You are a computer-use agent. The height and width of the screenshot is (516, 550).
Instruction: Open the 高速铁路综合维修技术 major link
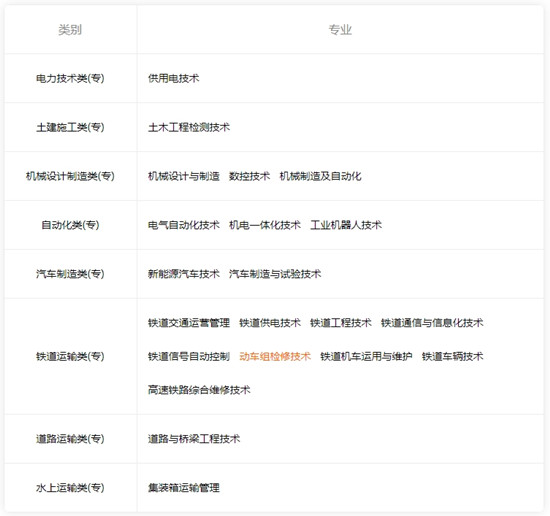coord(199,390)
